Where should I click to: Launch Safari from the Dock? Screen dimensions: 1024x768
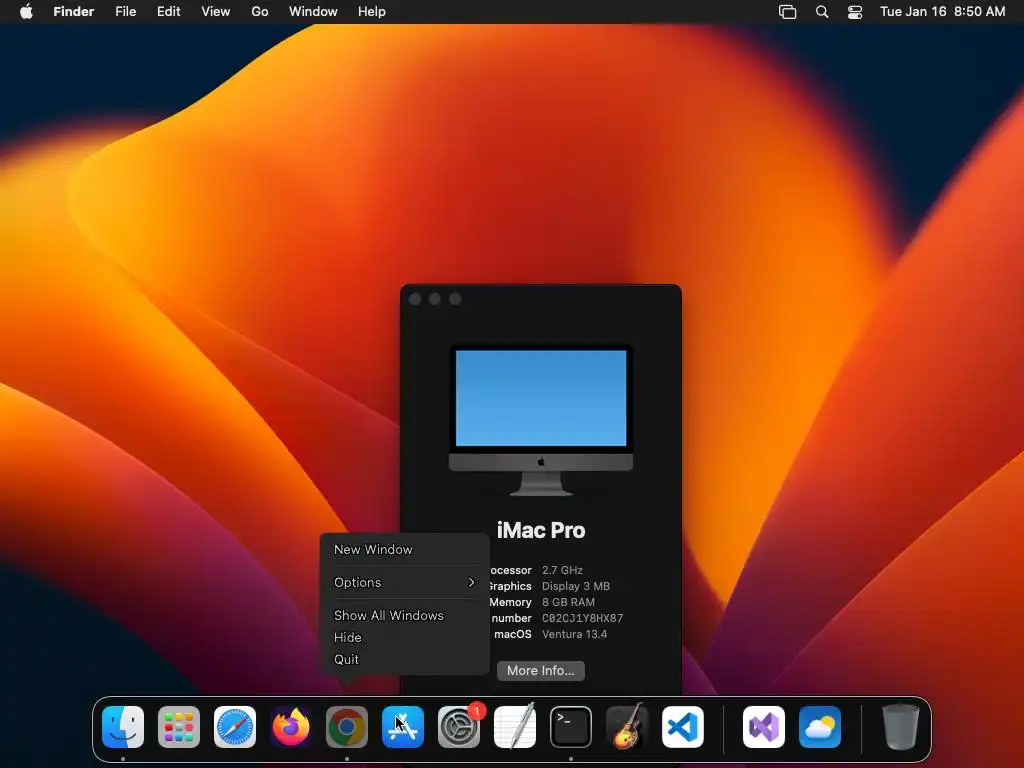pos(235,727)
